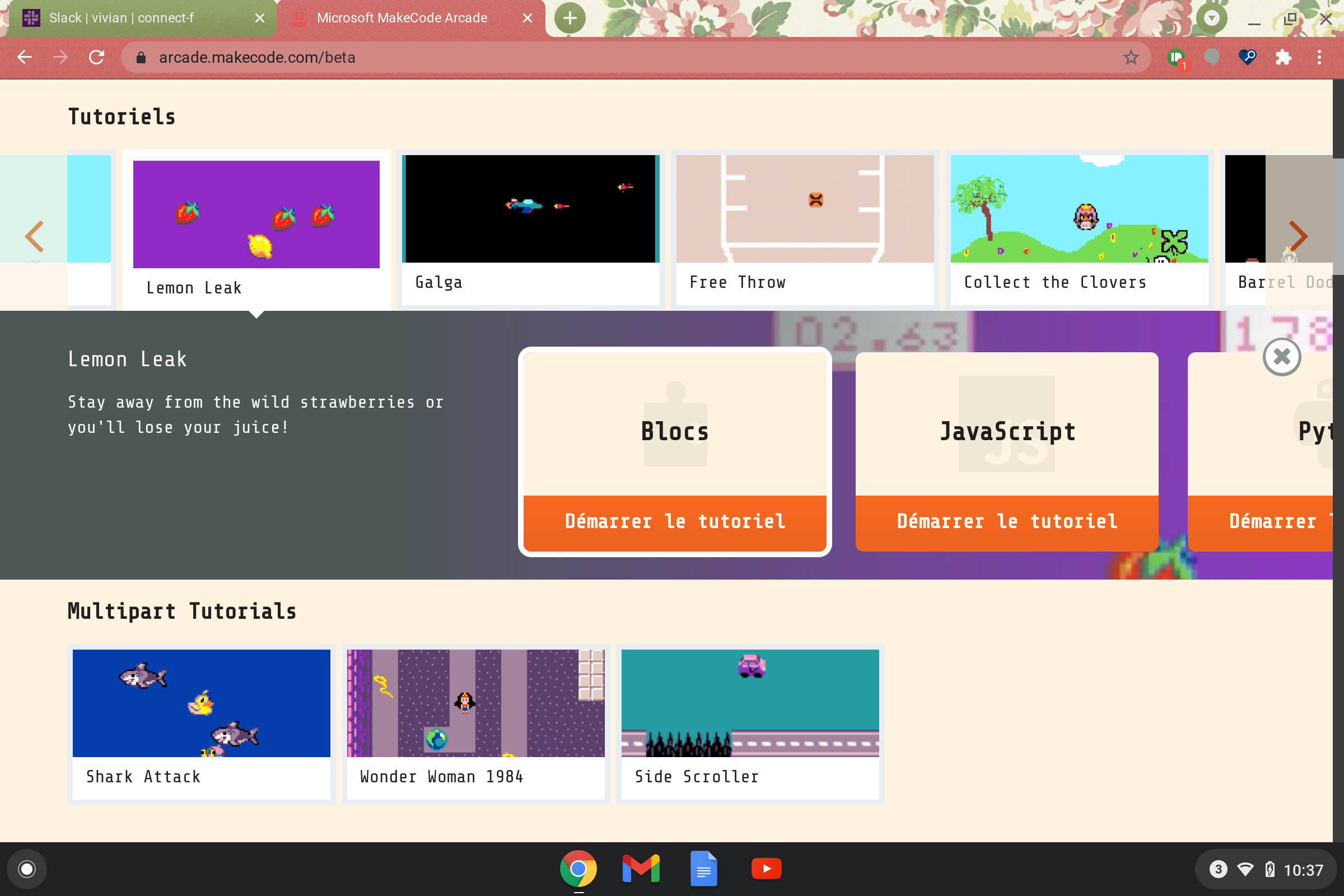Viewport: 1344px width, 896px height.
Task: Open the Galga tutorial card
Action: (x=530, y=230)
